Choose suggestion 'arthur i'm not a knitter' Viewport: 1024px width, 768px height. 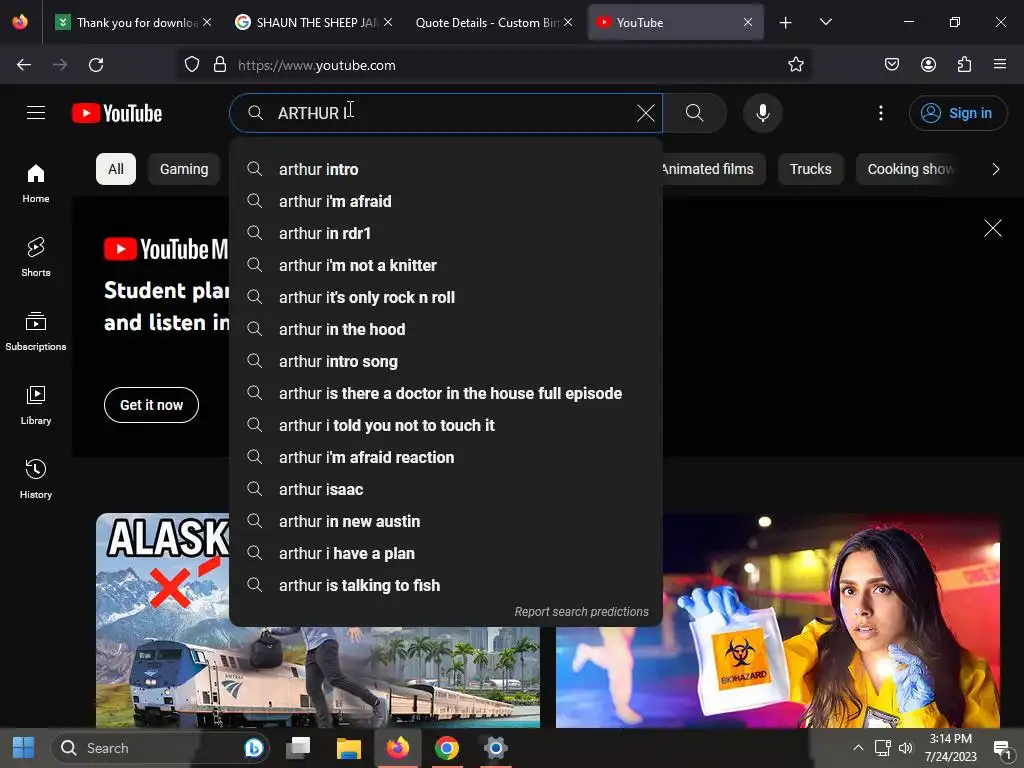click(x=446, y=265)
